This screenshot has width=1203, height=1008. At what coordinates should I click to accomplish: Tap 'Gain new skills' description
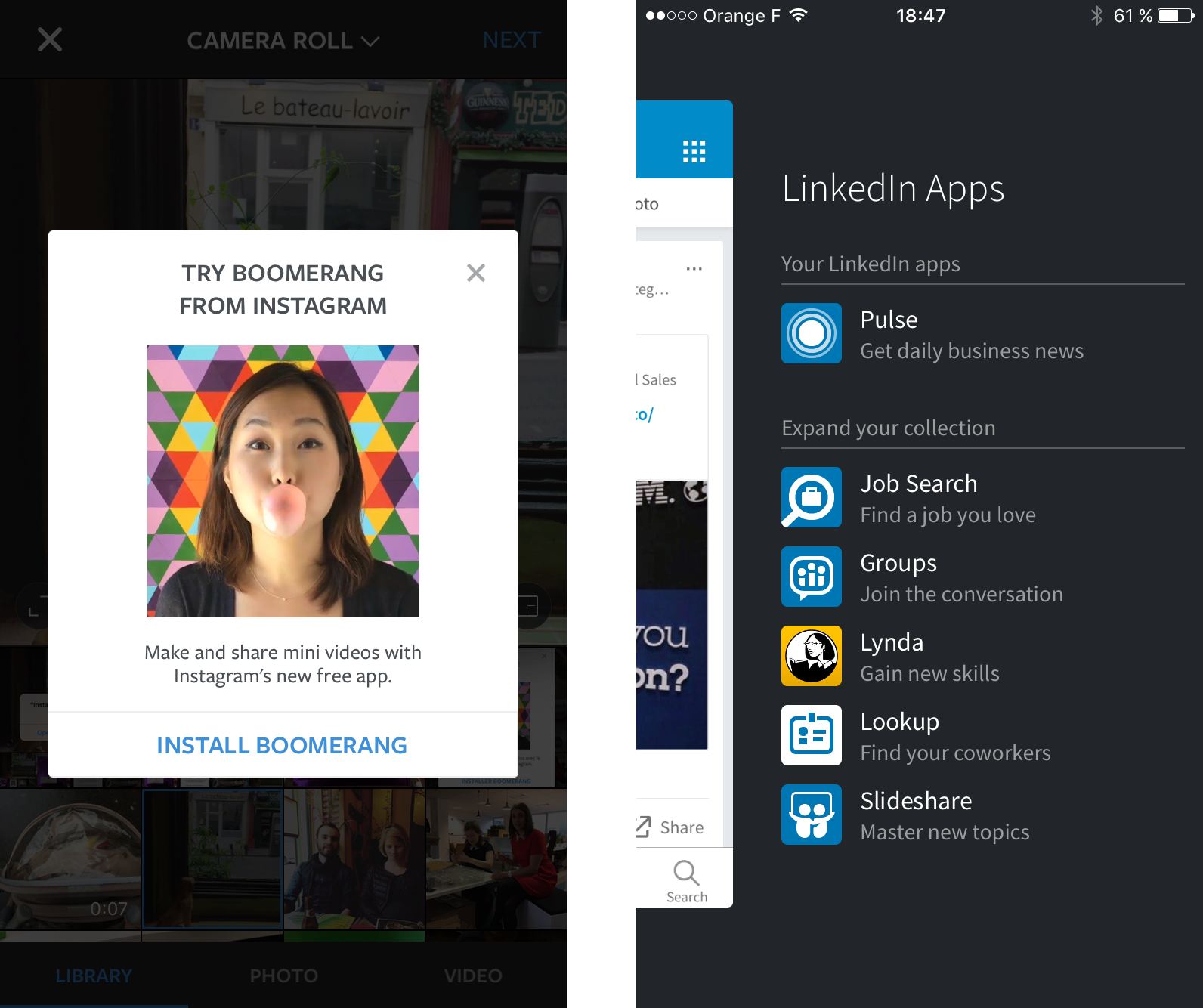[x=930, y=673]
